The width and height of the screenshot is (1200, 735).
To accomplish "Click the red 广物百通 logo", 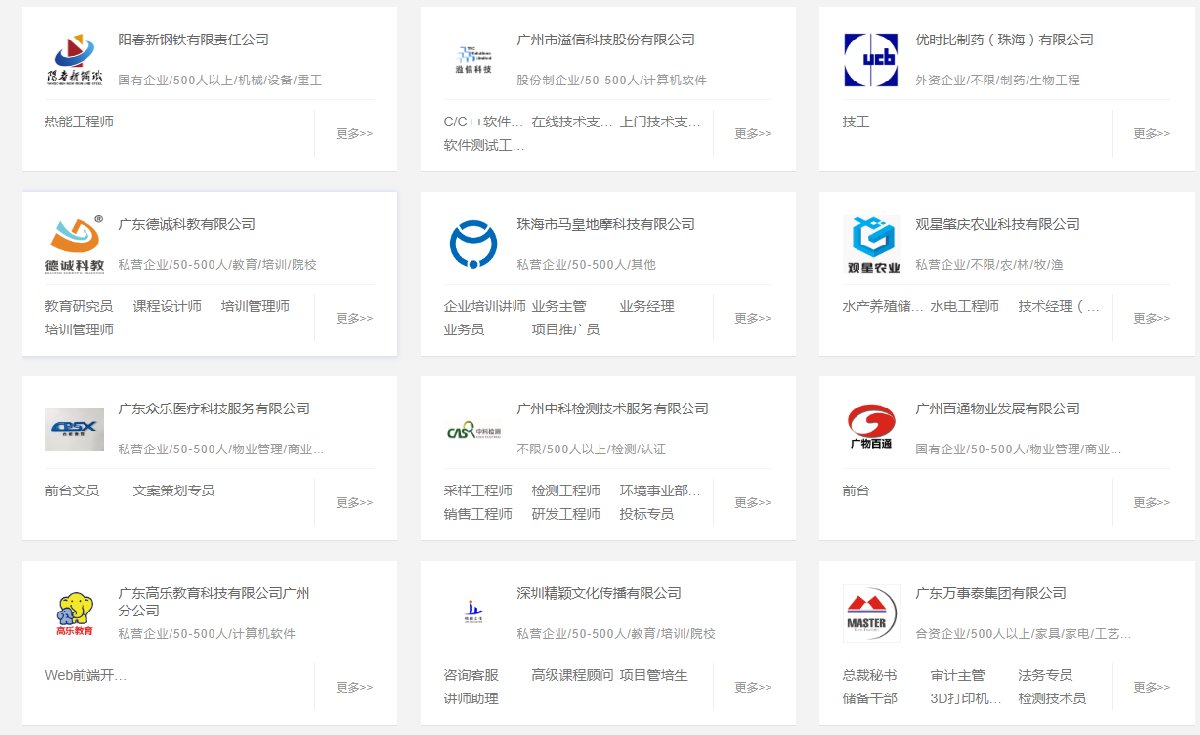I will pyautogui.click(x=869, y=424).
